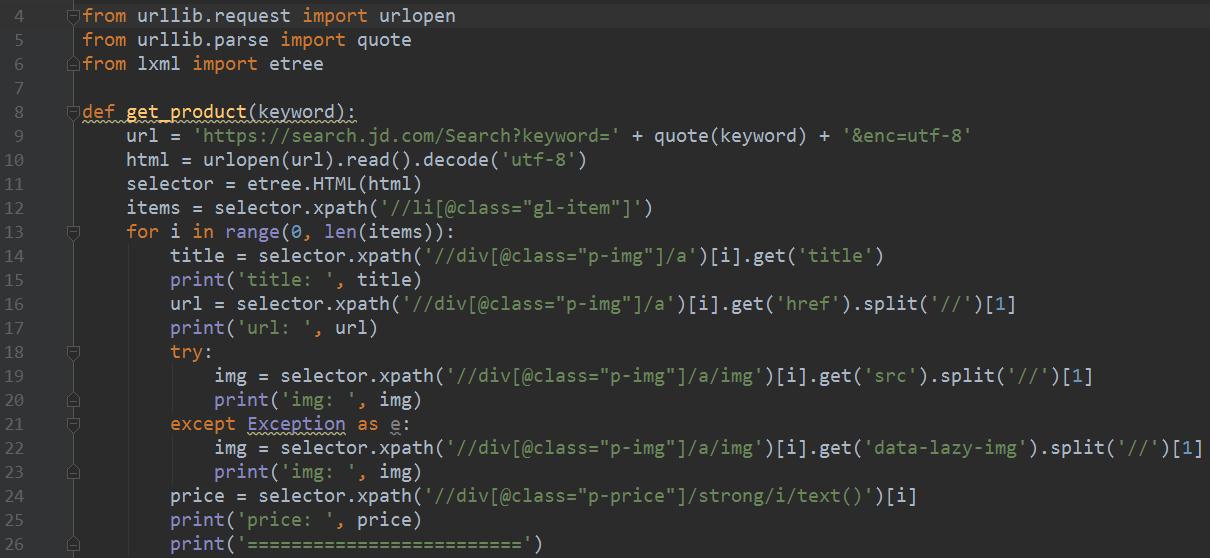Image resolution: width=1210 pixels, height=558 pixels.
Task: Collapse the try block fold marker
Action: pyautogui.click(x=72, y=352)
